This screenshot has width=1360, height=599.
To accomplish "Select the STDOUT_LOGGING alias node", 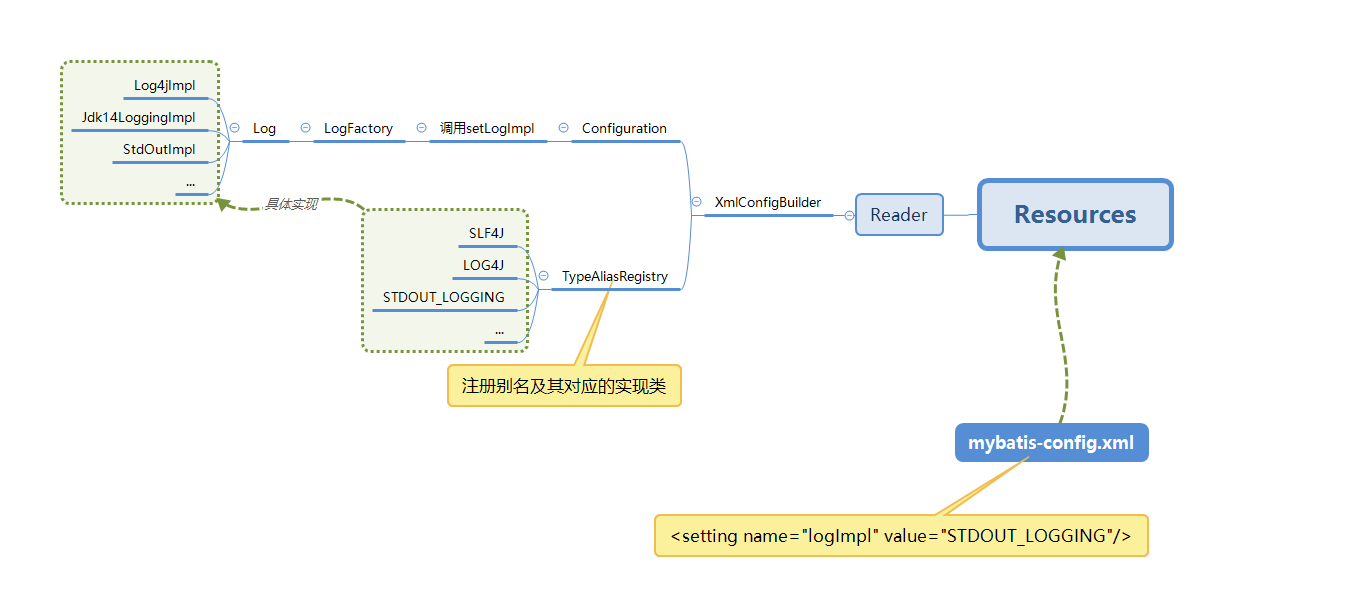I will tap(442, 297).
